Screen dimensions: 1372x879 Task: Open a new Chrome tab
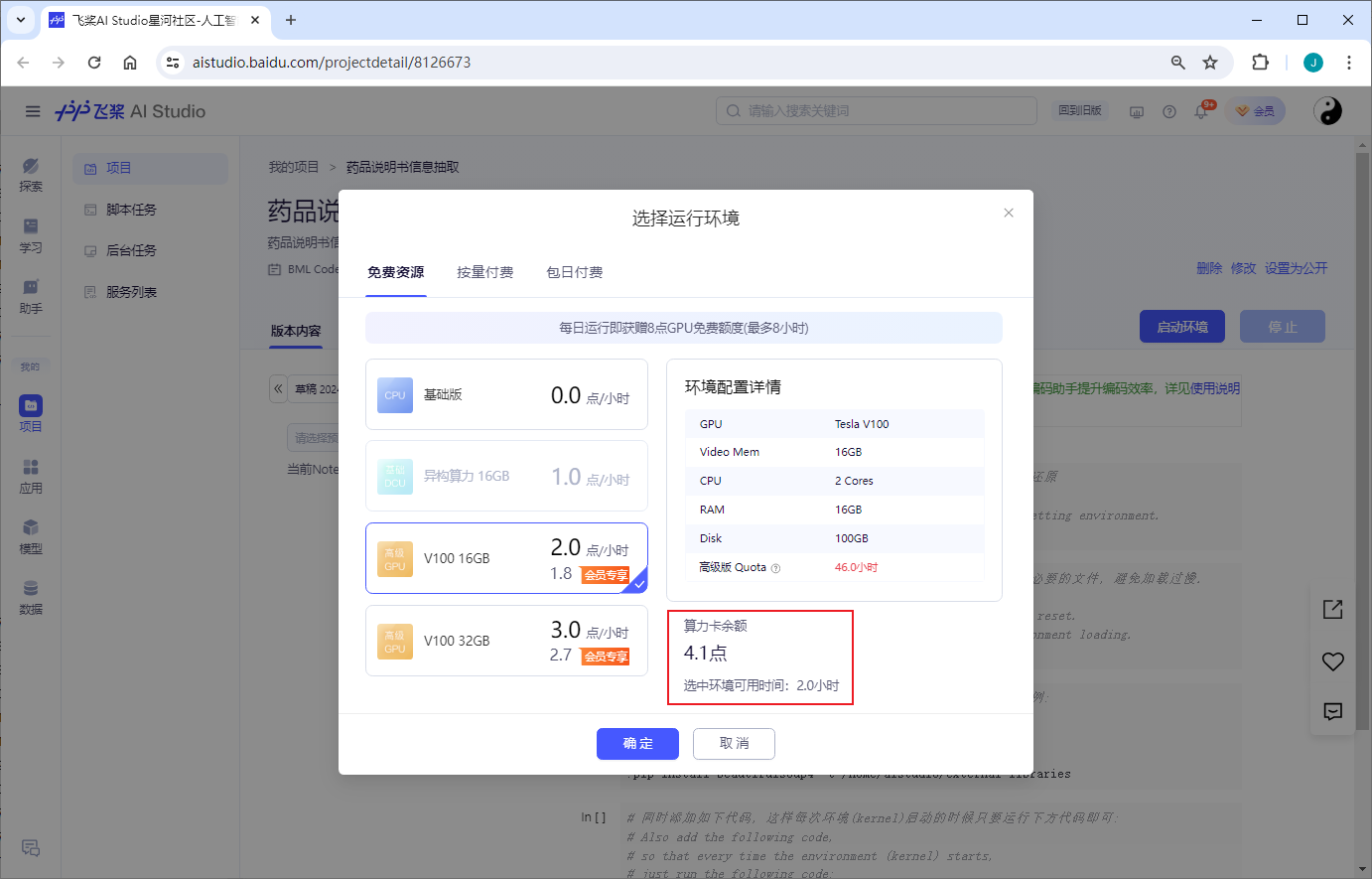(291, 20)
